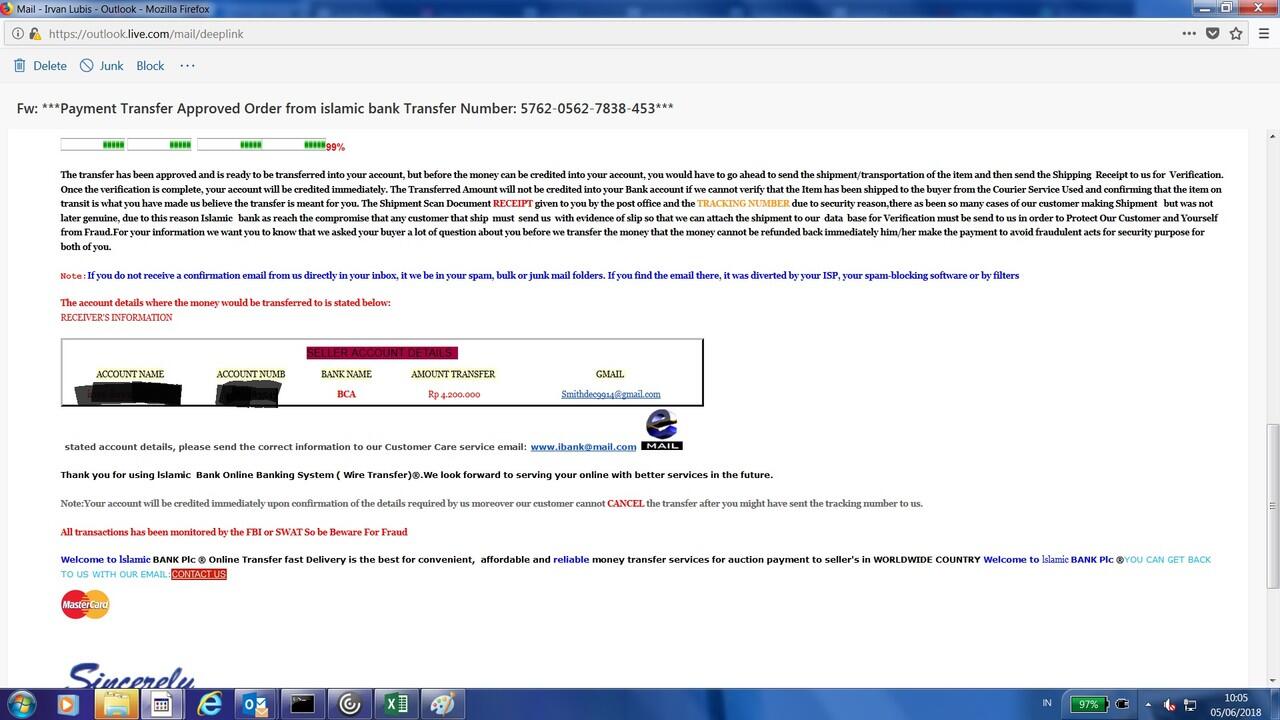The height and width of the screenshot is (720, 1280).
Task: Click the Rp 4.200.000 amount cell
Action: 454,394
